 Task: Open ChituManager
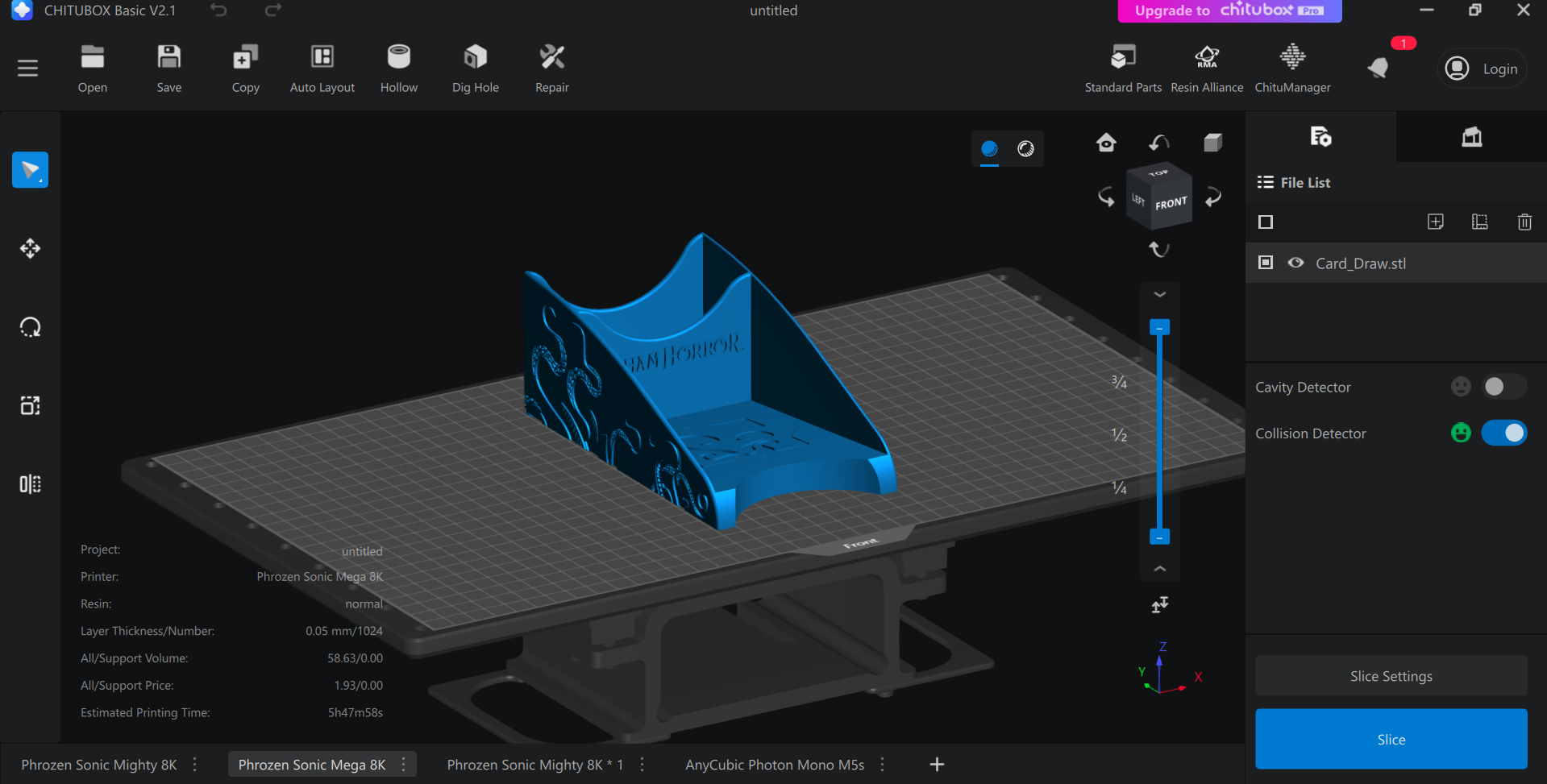click(x=1292, y=68)
